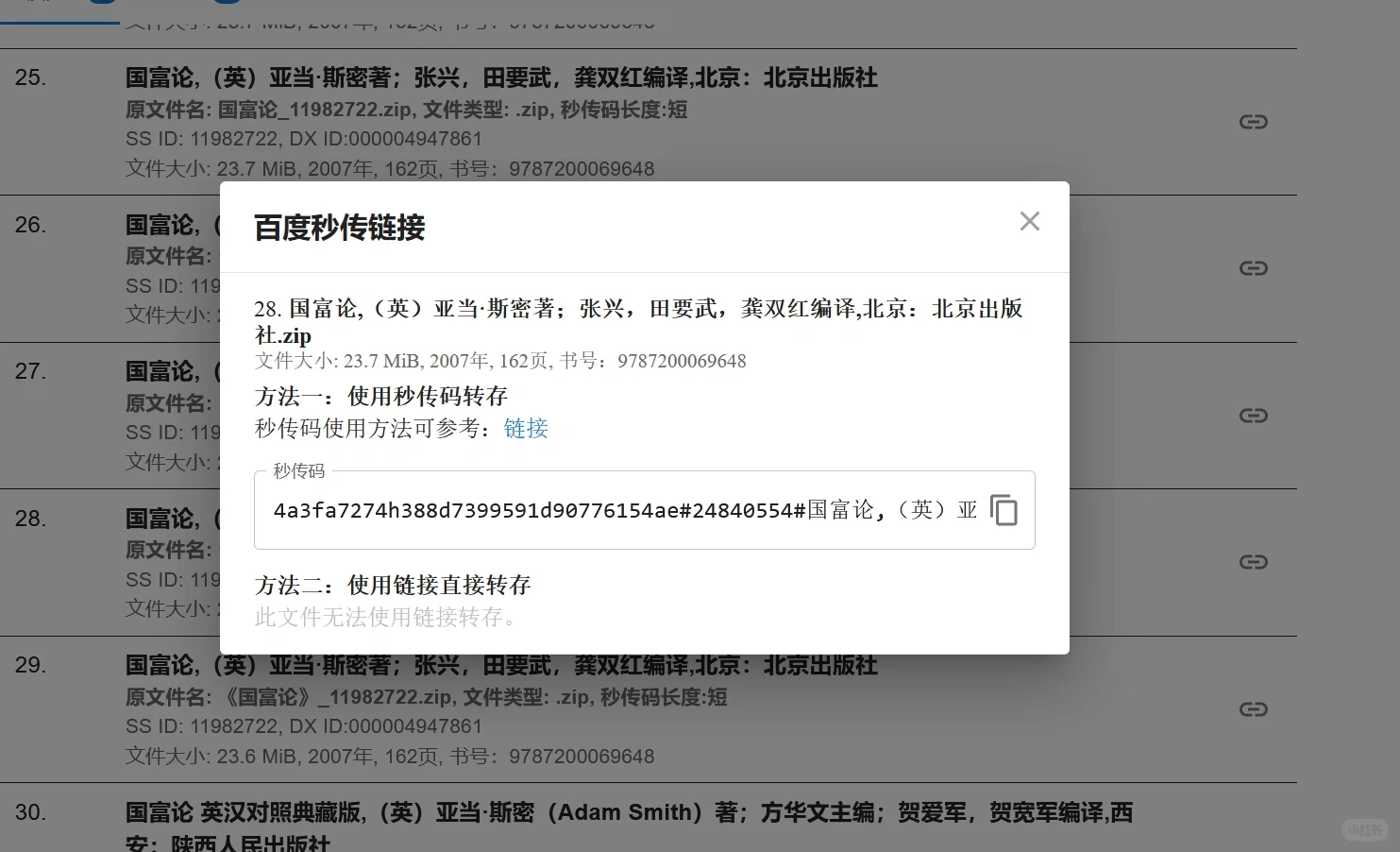
Task: Click the row number 25.
Action: coord(30,77)
